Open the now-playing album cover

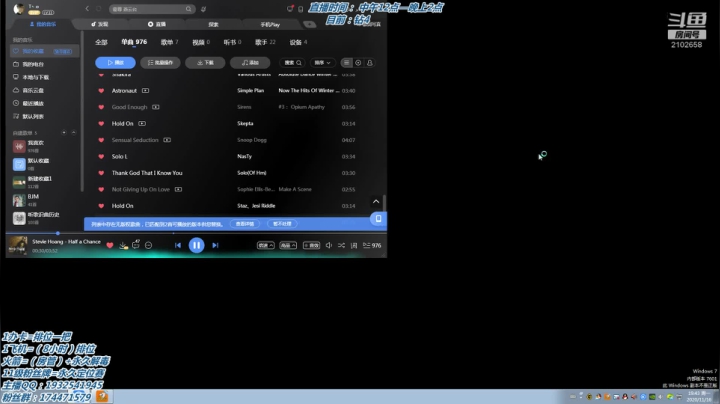[x=18, y=245]
